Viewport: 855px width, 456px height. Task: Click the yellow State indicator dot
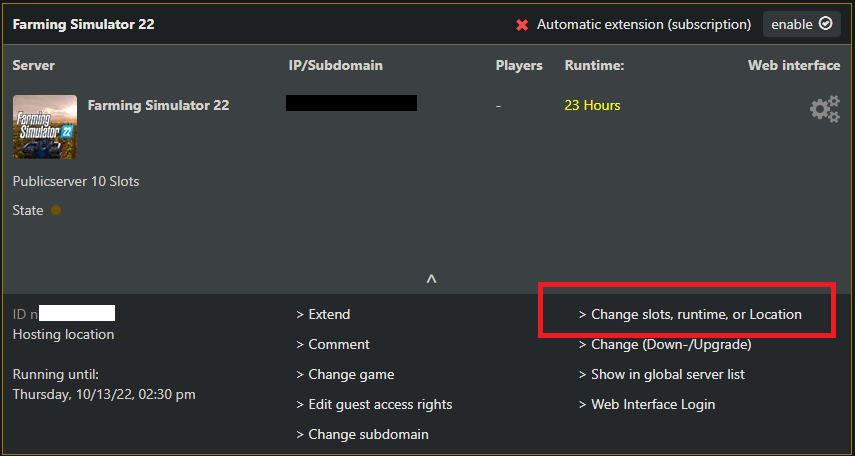[56, 210]
